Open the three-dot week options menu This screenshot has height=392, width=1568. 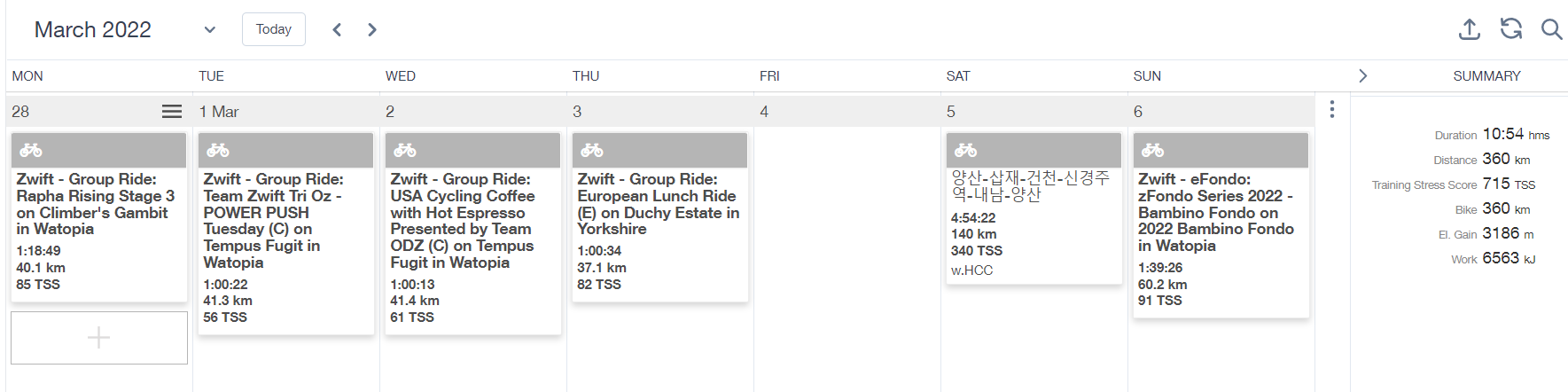(1331, 109)
